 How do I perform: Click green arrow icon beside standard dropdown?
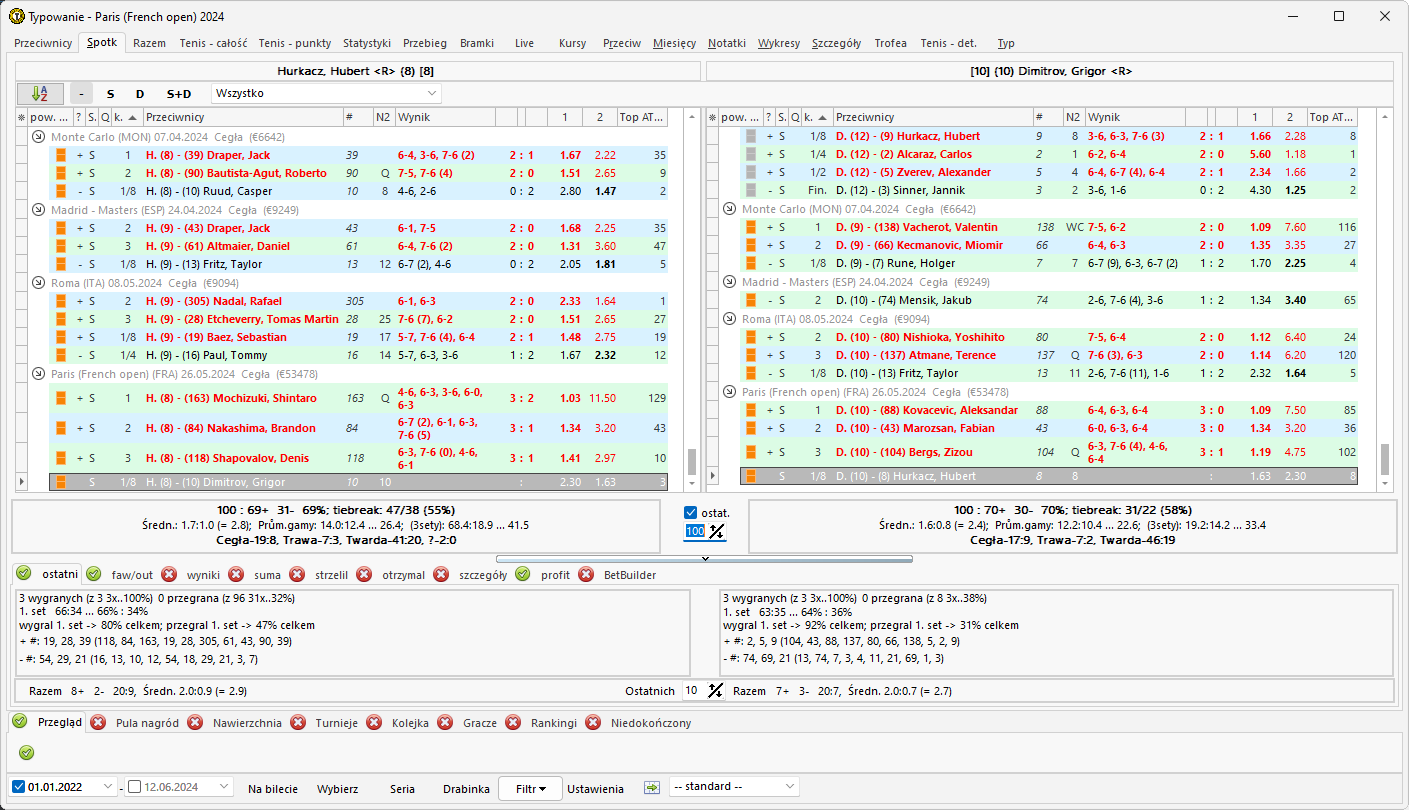tap(653, 787)
